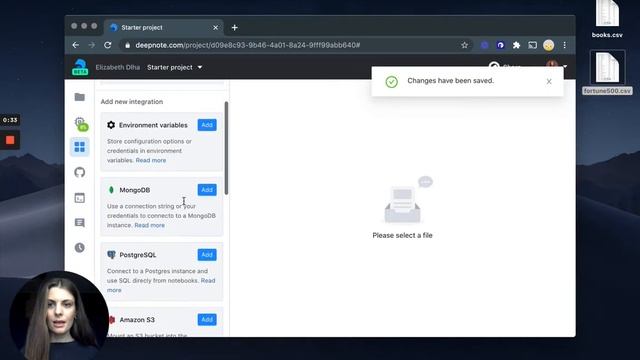
Task: Add the MongoDB integration
Action: [x=207, y=190]
